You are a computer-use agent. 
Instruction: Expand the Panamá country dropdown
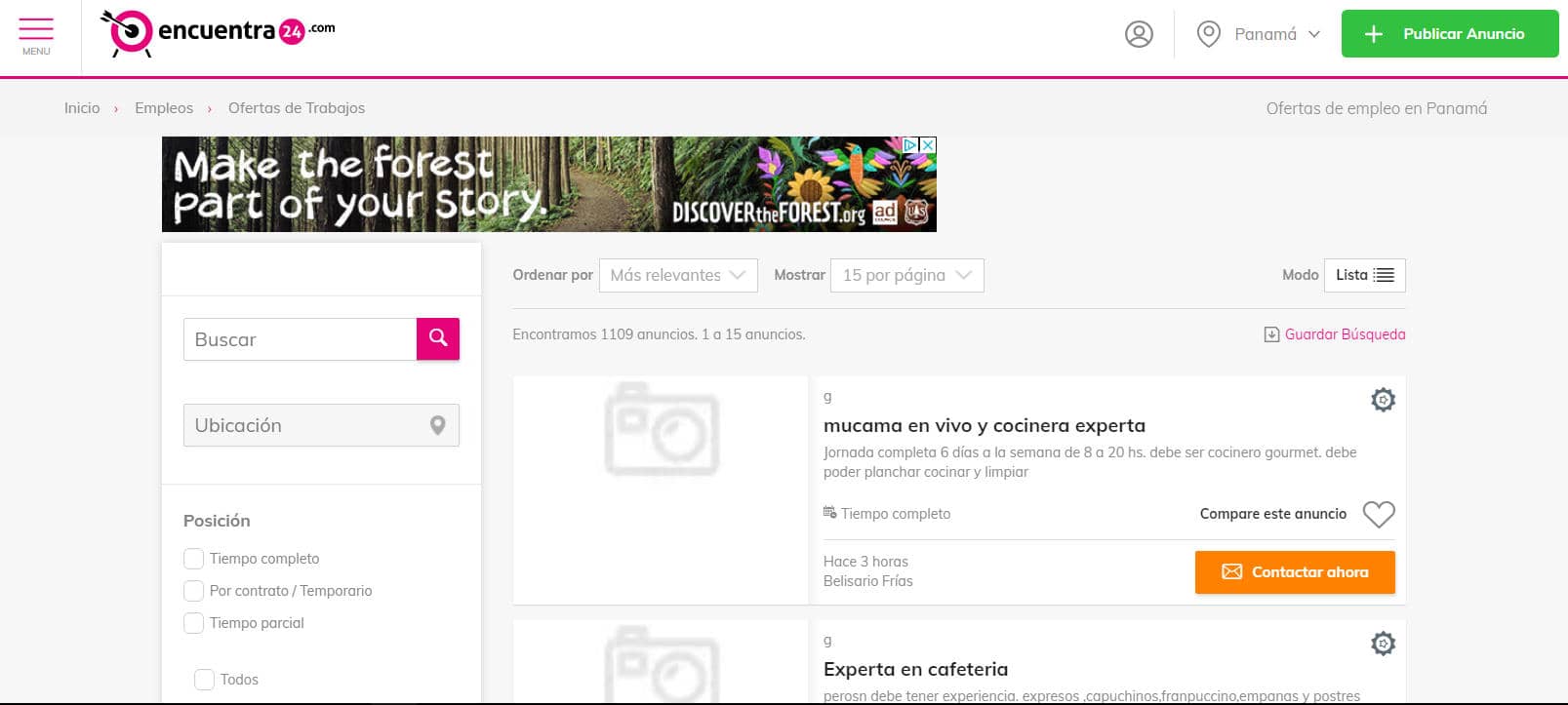tap(1276, 34)
